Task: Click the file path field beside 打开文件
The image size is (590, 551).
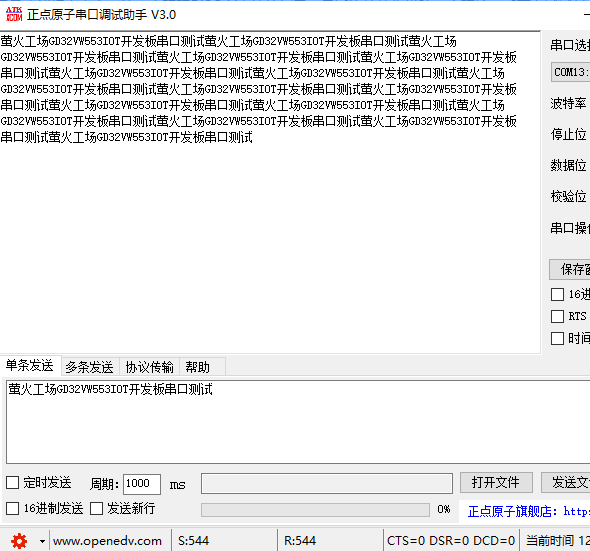Action: coord(327,483)
